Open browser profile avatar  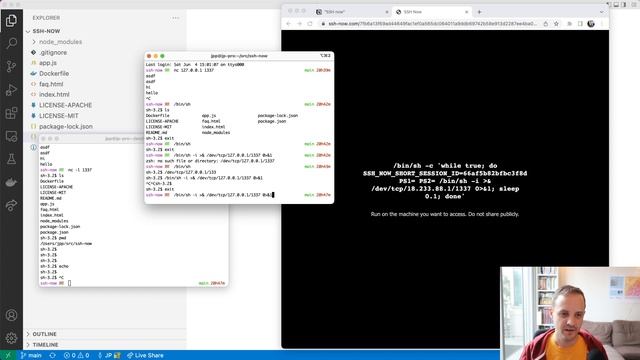pos(591,24)
